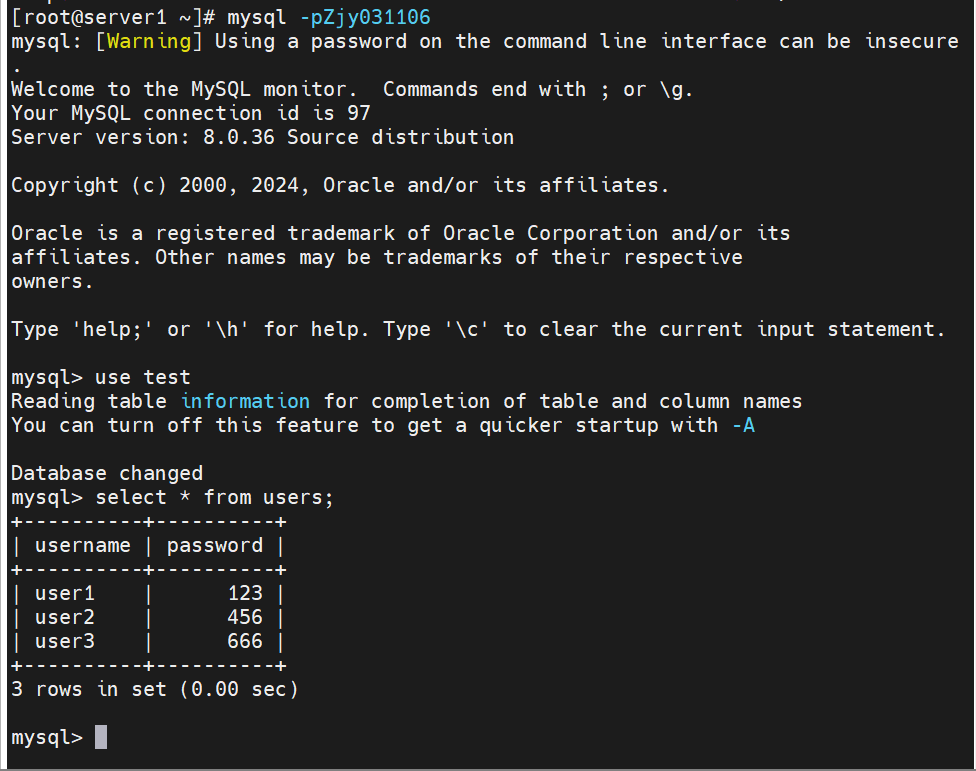Click the Server version: 8.0.36 line
Image resolution: width=976 pixels, height=771 pixels.
pyautogui.click(x=263, y=138)
